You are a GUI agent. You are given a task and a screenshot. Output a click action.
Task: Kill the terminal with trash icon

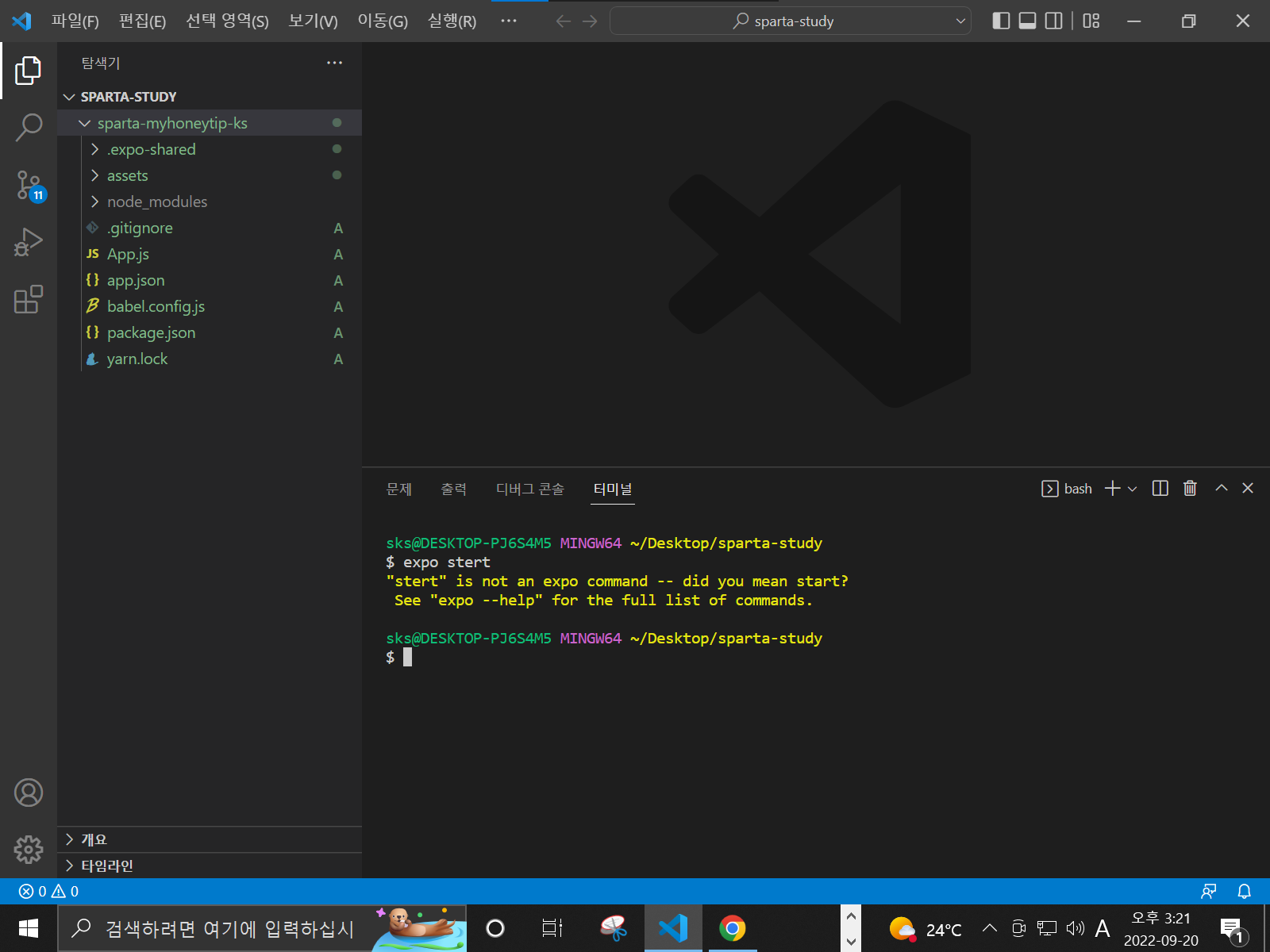click(x=1190, y=489)
